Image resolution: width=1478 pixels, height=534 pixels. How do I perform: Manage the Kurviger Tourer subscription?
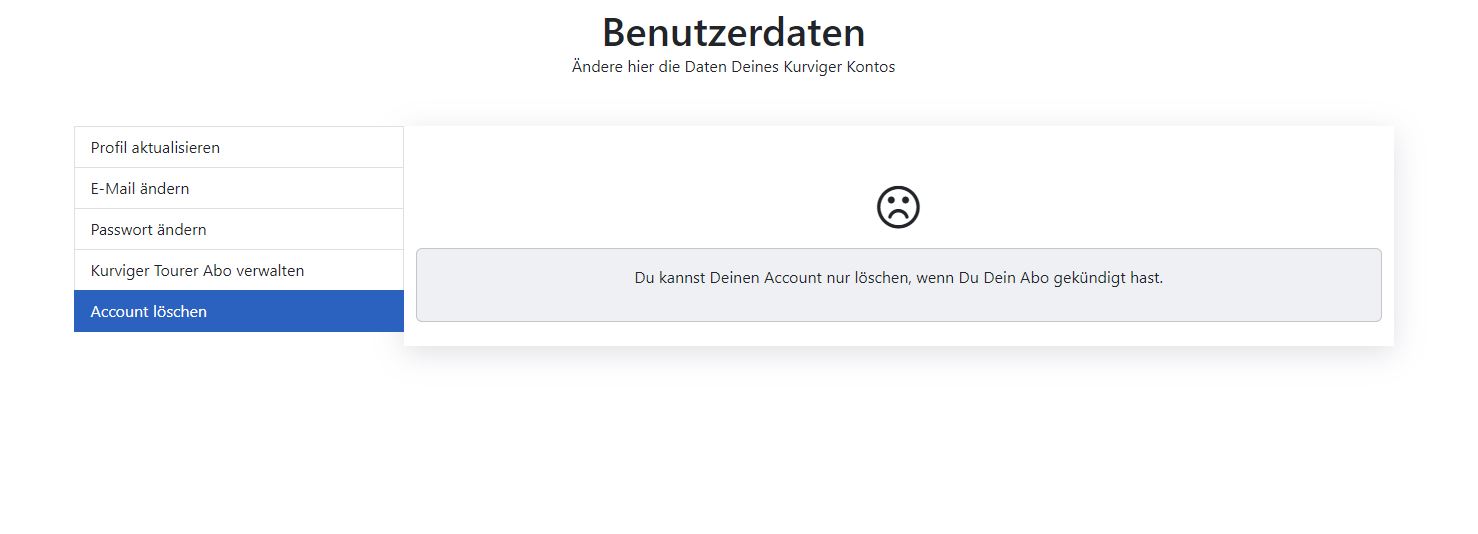[197, 270]
